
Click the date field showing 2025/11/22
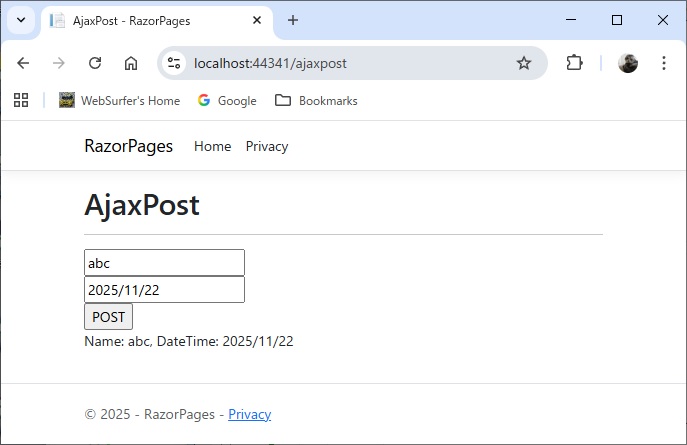coord(164,290)
